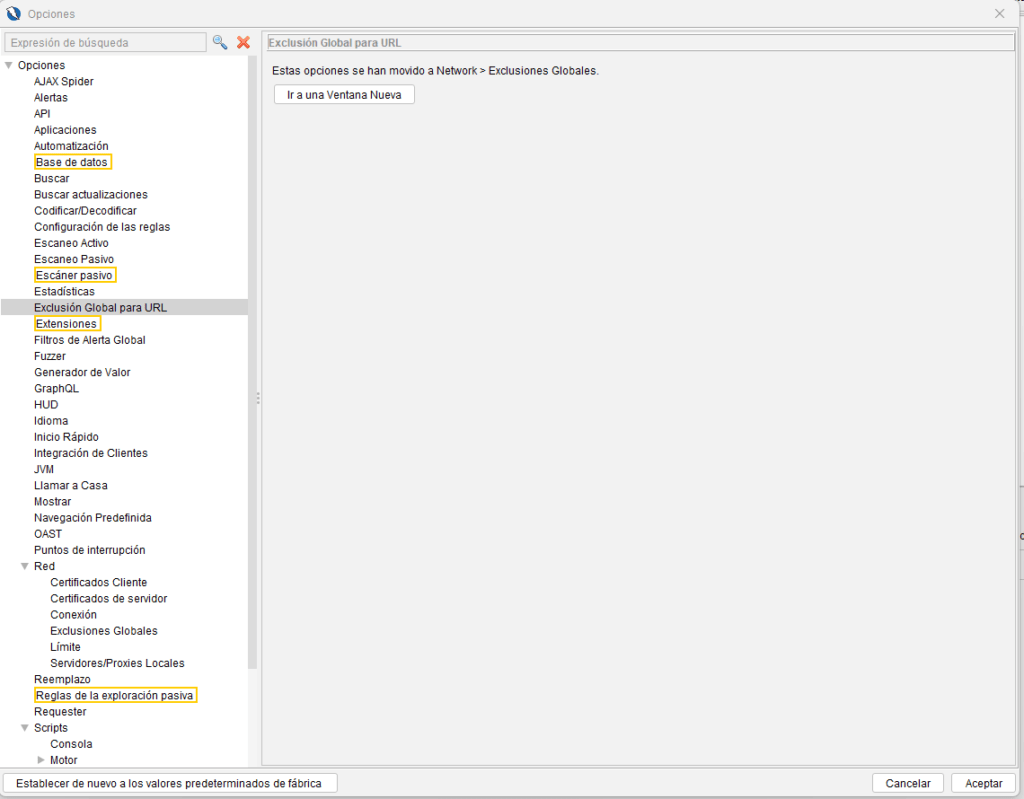Screen dimensions: 1024x799
Task: Click the split pane divider handle
Action: coord(257,398)
